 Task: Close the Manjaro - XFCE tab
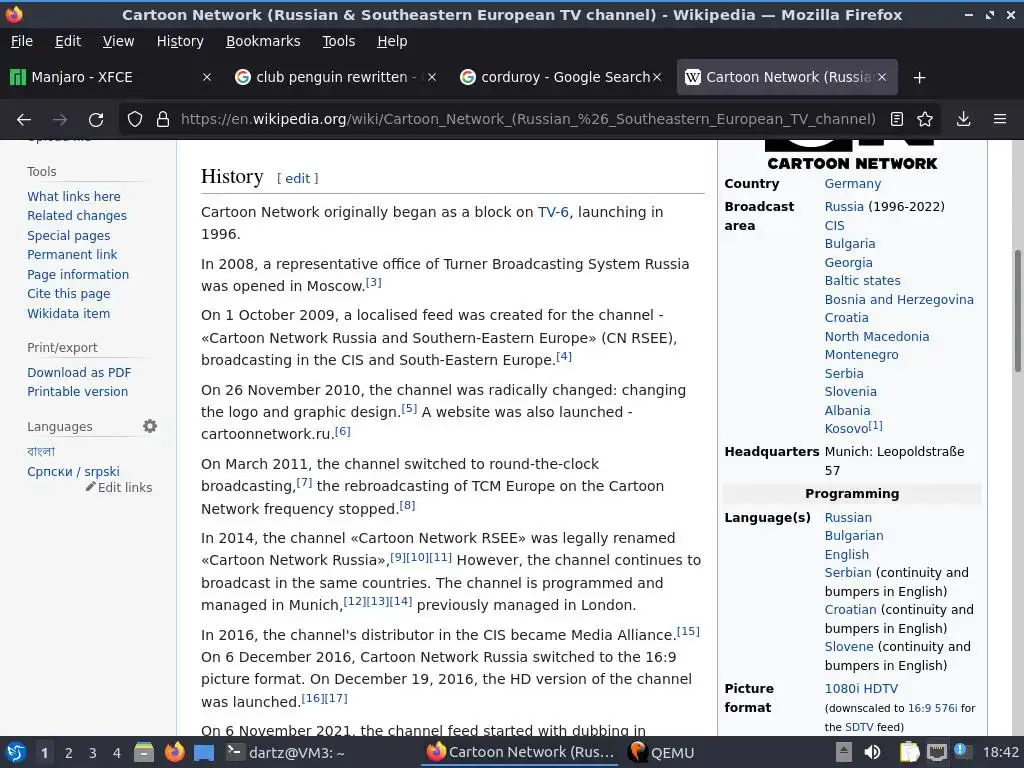[207, 77]
